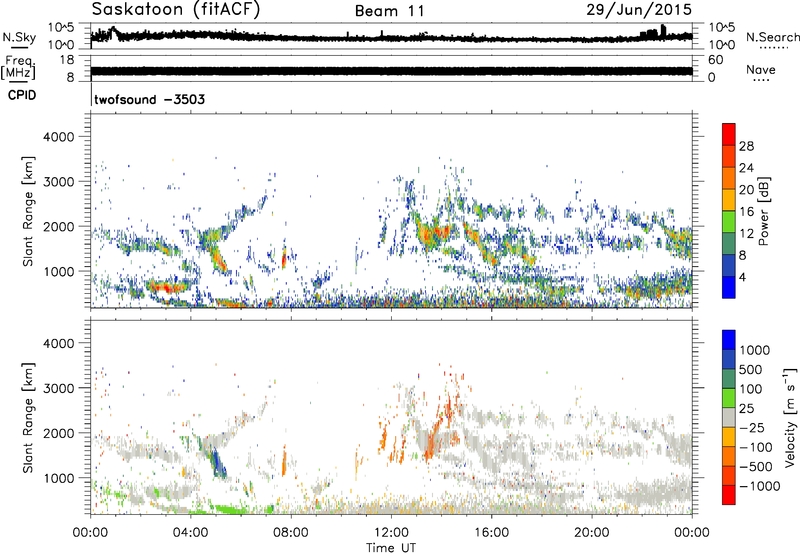Click the power panel 'Slant Range [km]' label
This screenshot has width=800, height=554.
(28, 211)
